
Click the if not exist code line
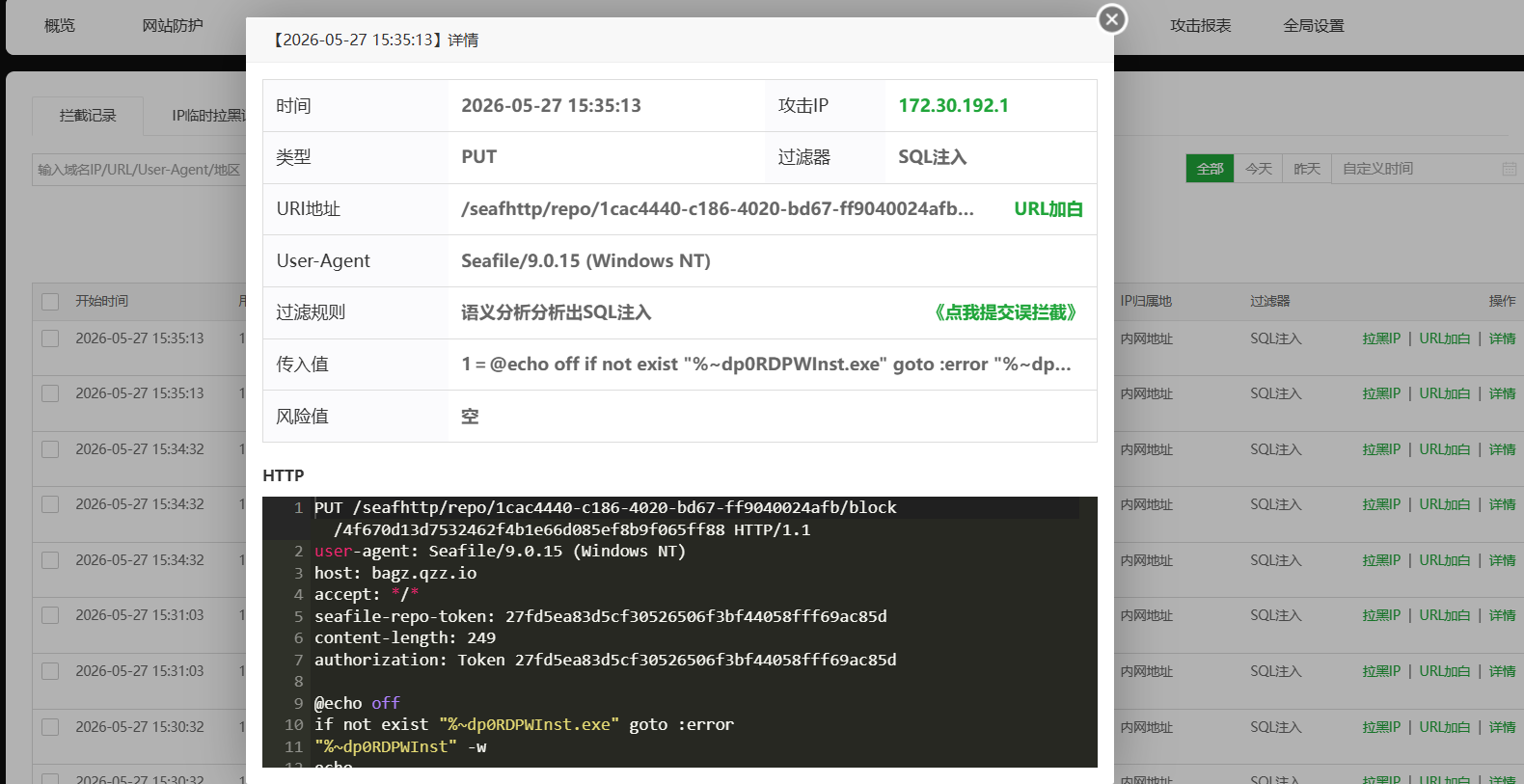click(524, 725)
